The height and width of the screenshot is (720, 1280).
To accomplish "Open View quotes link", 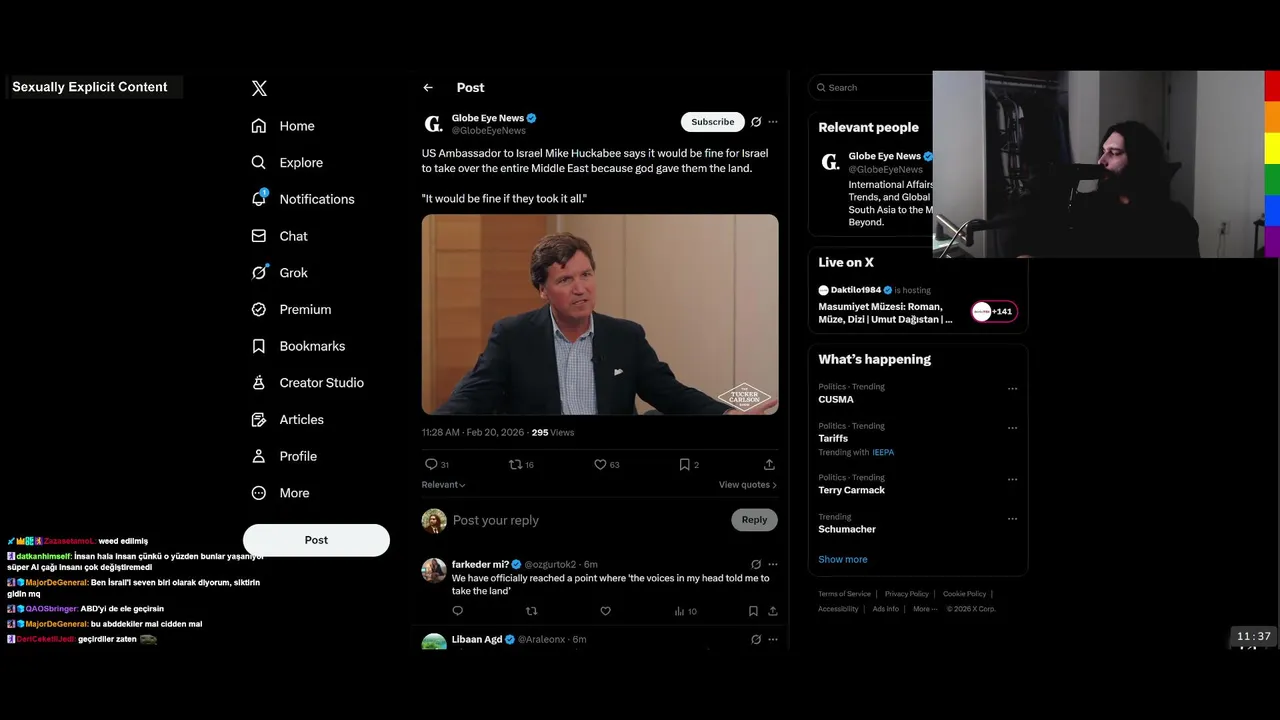I will tap(748, 485).
